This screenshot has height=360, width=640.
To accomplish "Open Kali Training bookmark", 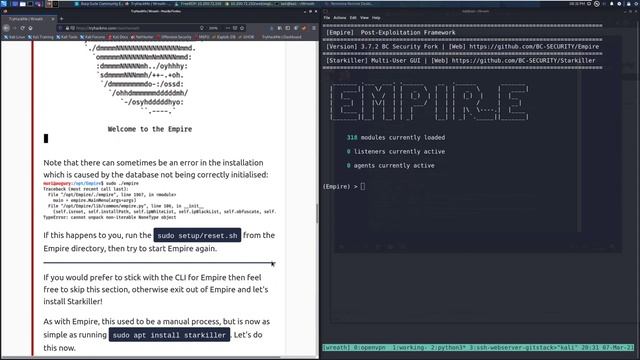I will coord(41,37).
